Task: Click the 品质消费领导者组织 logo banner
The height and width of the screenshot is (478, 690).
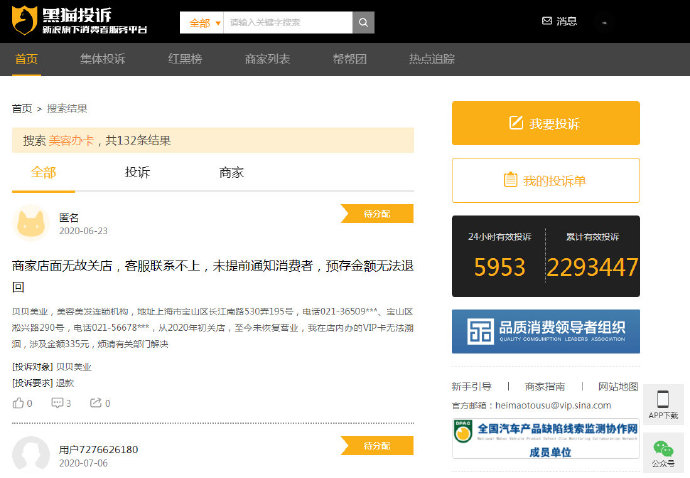Action: click(x=546, y=331)
